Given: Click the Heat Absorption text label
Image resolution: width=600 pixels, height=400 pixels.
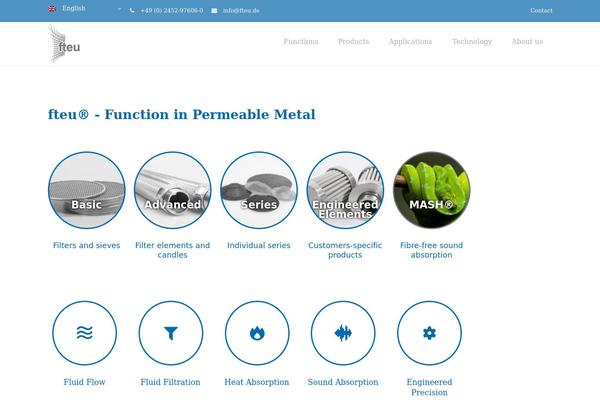Looking at the screenshot, I should (257, 382).
